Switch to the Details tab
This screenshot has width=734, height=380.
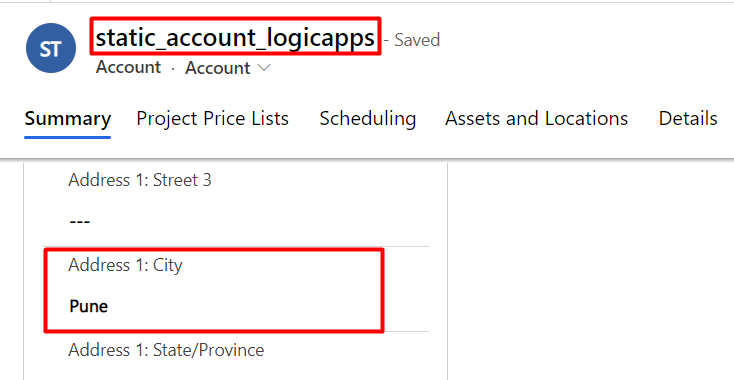click(x=688, y=119)
